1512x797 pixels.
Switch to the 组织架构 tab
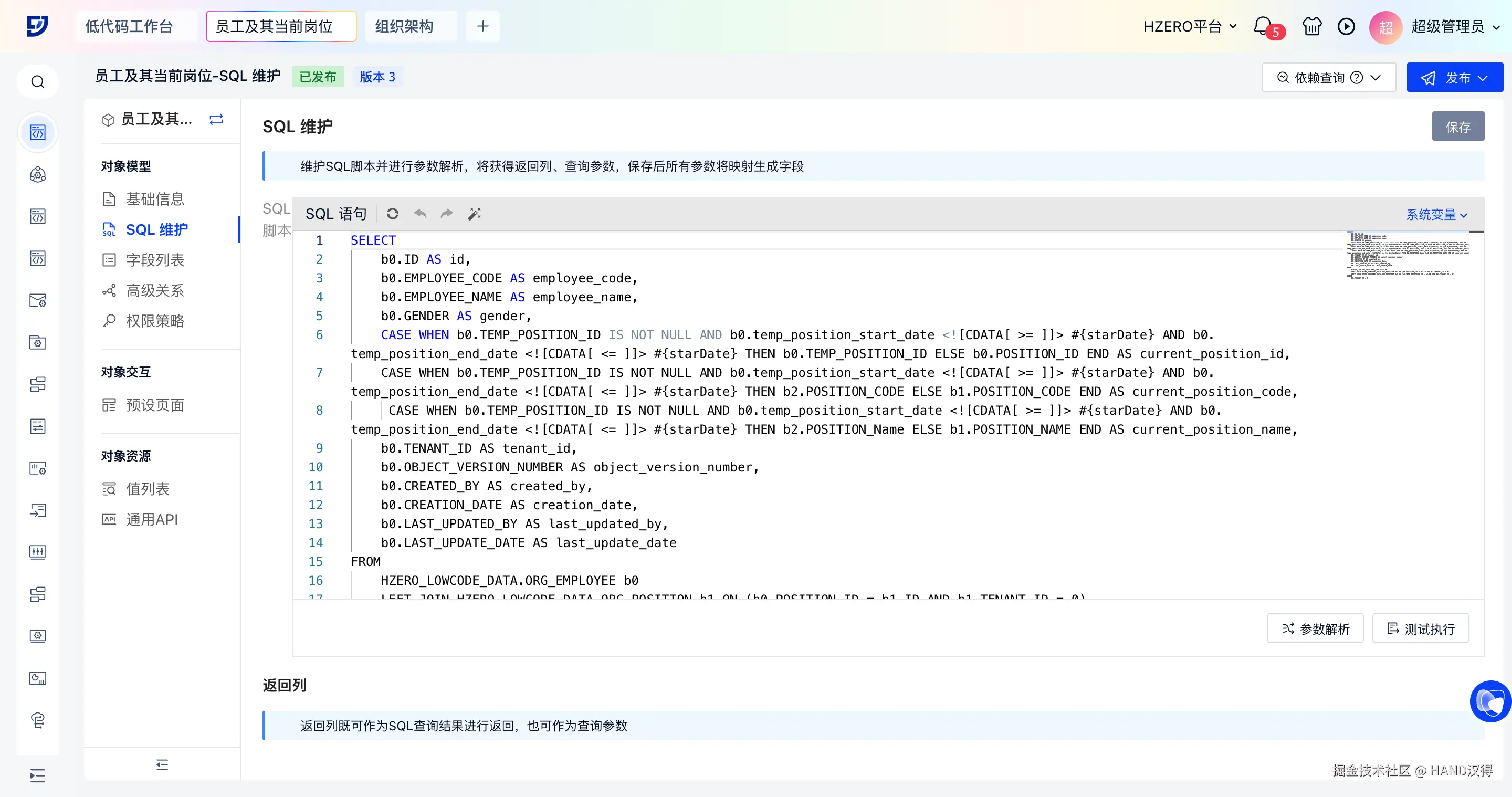(404, 26)
